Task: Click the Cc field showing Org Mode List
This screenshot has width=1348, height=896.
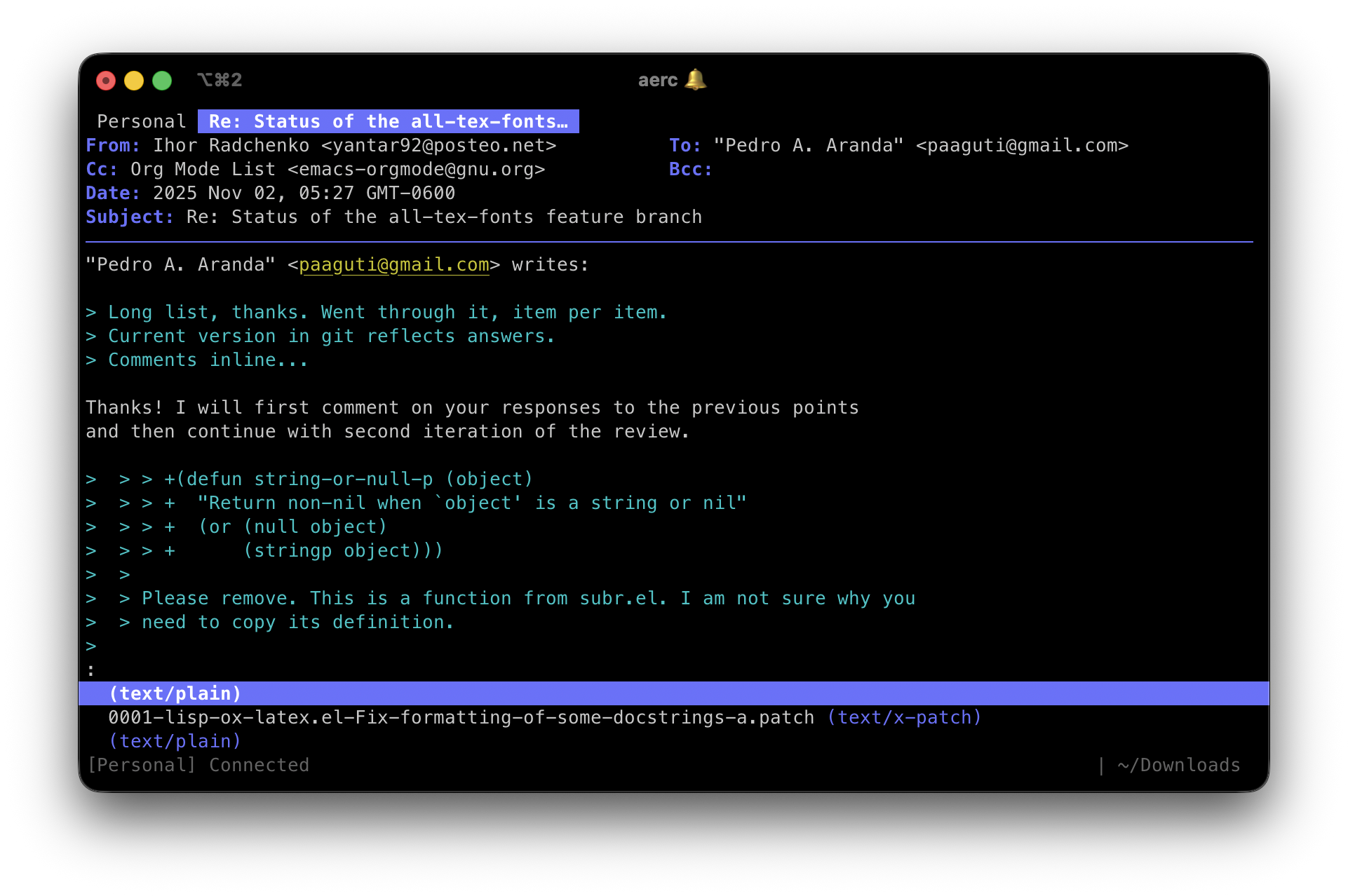Action: [x=316, y=169]
